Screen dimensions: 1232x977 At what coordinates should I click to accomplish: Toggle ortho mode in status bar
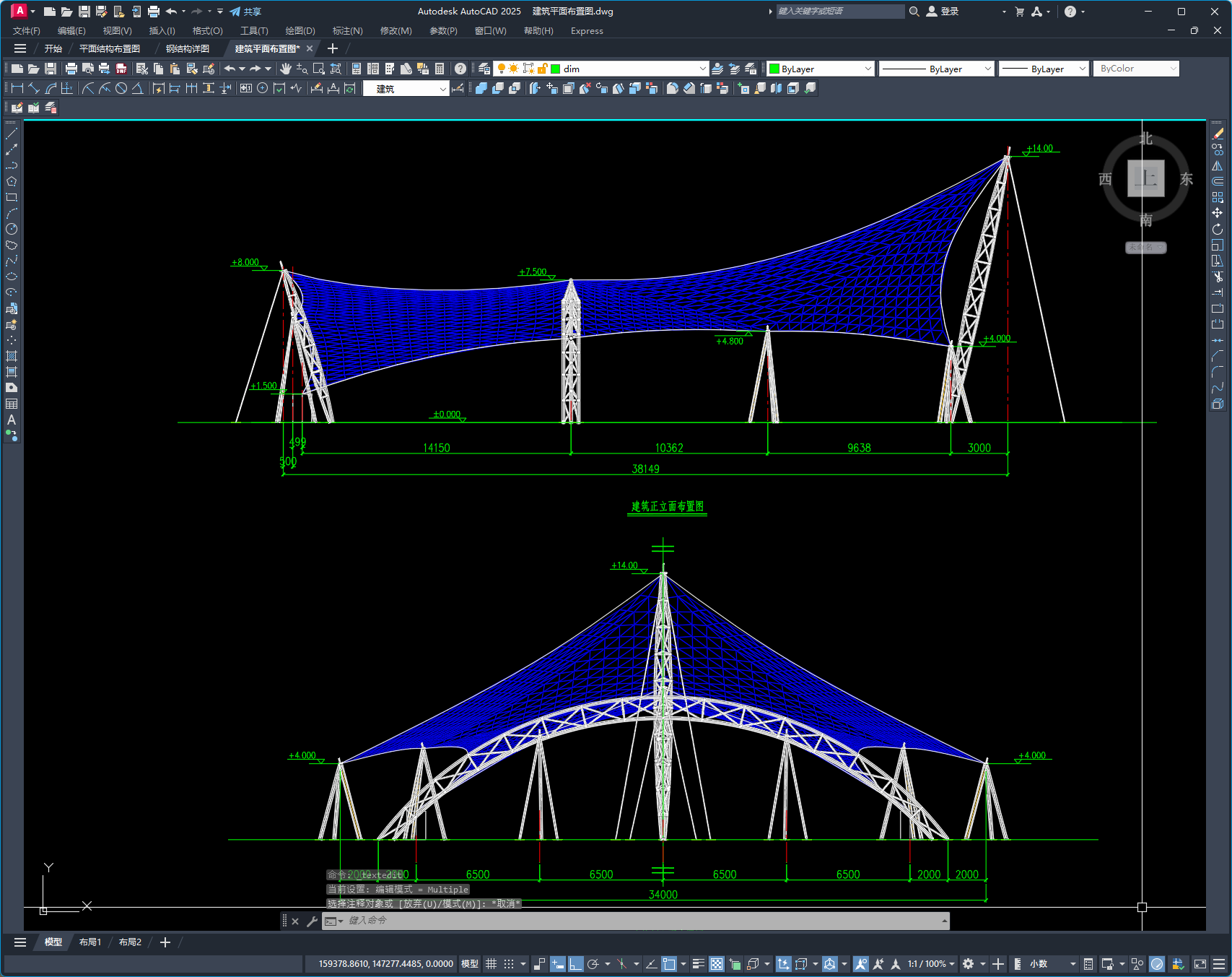pos(575,964)
